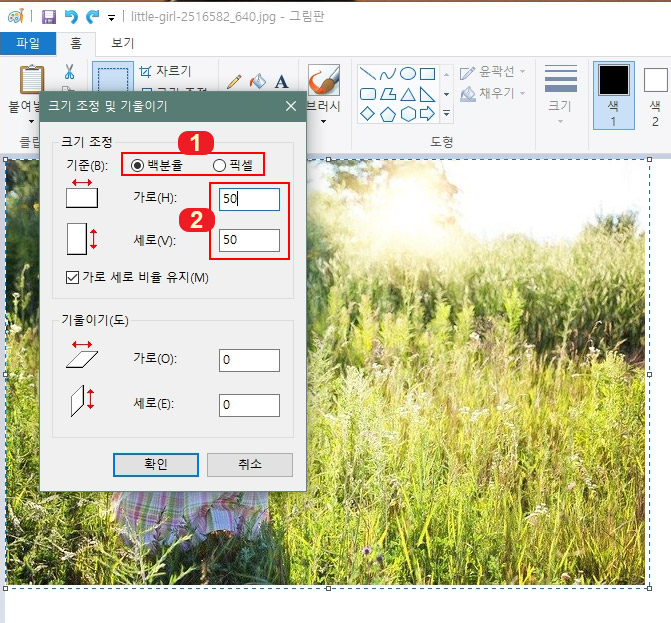Click the 가로(O) skew input field

(249, 360)
